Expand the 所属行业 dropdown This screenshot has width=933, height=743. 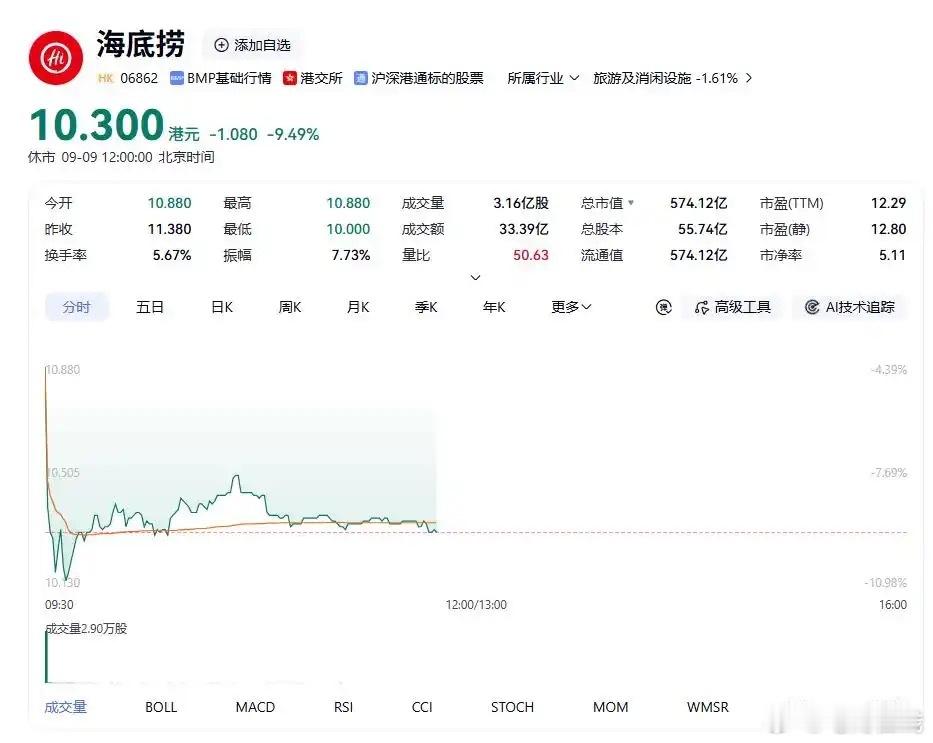[x=543, y=78]
